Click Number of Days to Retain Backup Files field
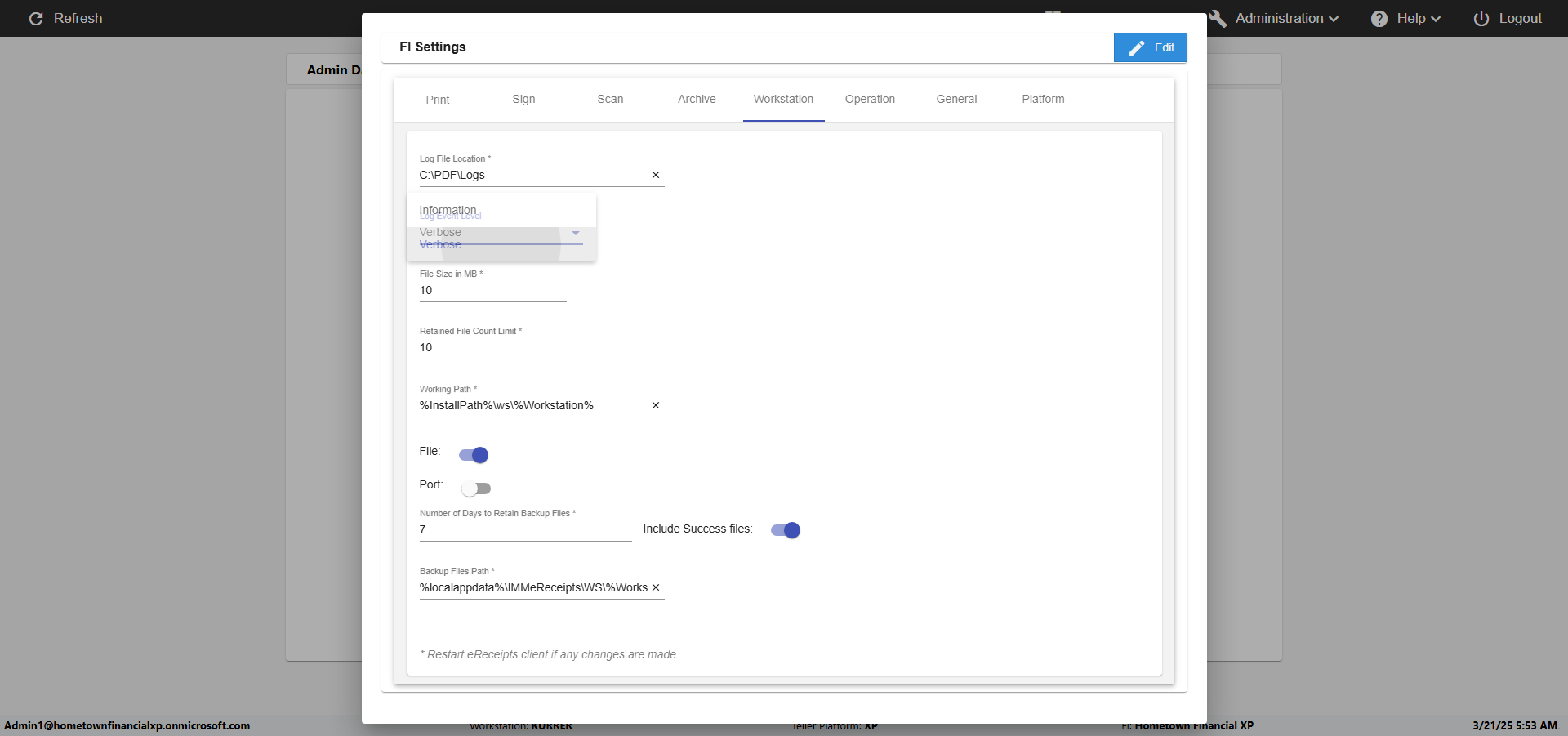The width and height of the screenshot is (1568, 736). (526, 529)
